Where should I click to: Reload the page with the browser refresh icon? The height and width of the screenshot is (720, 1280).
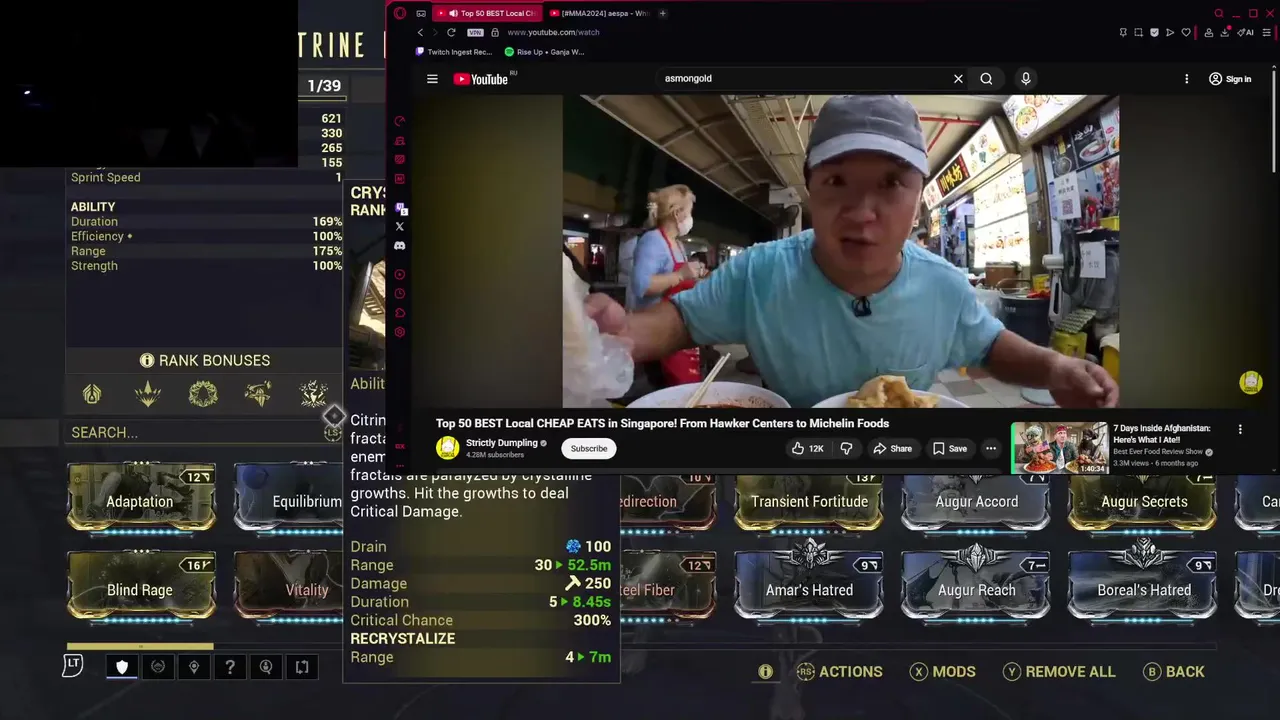tap(451, 32)
